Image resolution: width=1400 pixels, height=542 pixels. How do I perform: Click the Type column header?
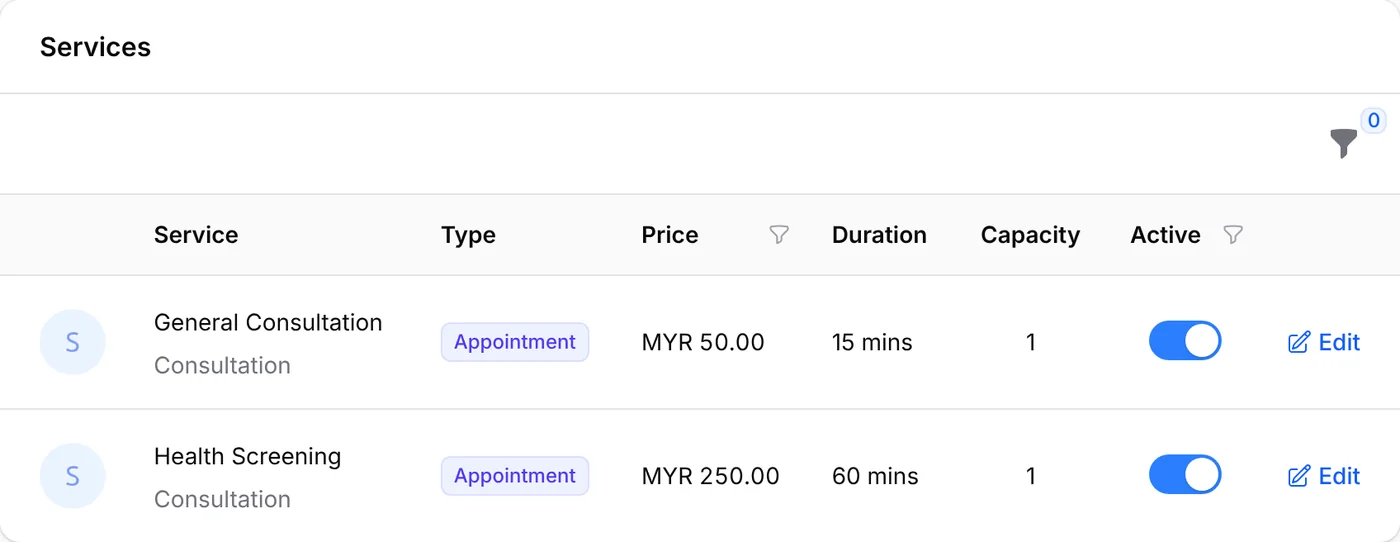pos(468,235)
